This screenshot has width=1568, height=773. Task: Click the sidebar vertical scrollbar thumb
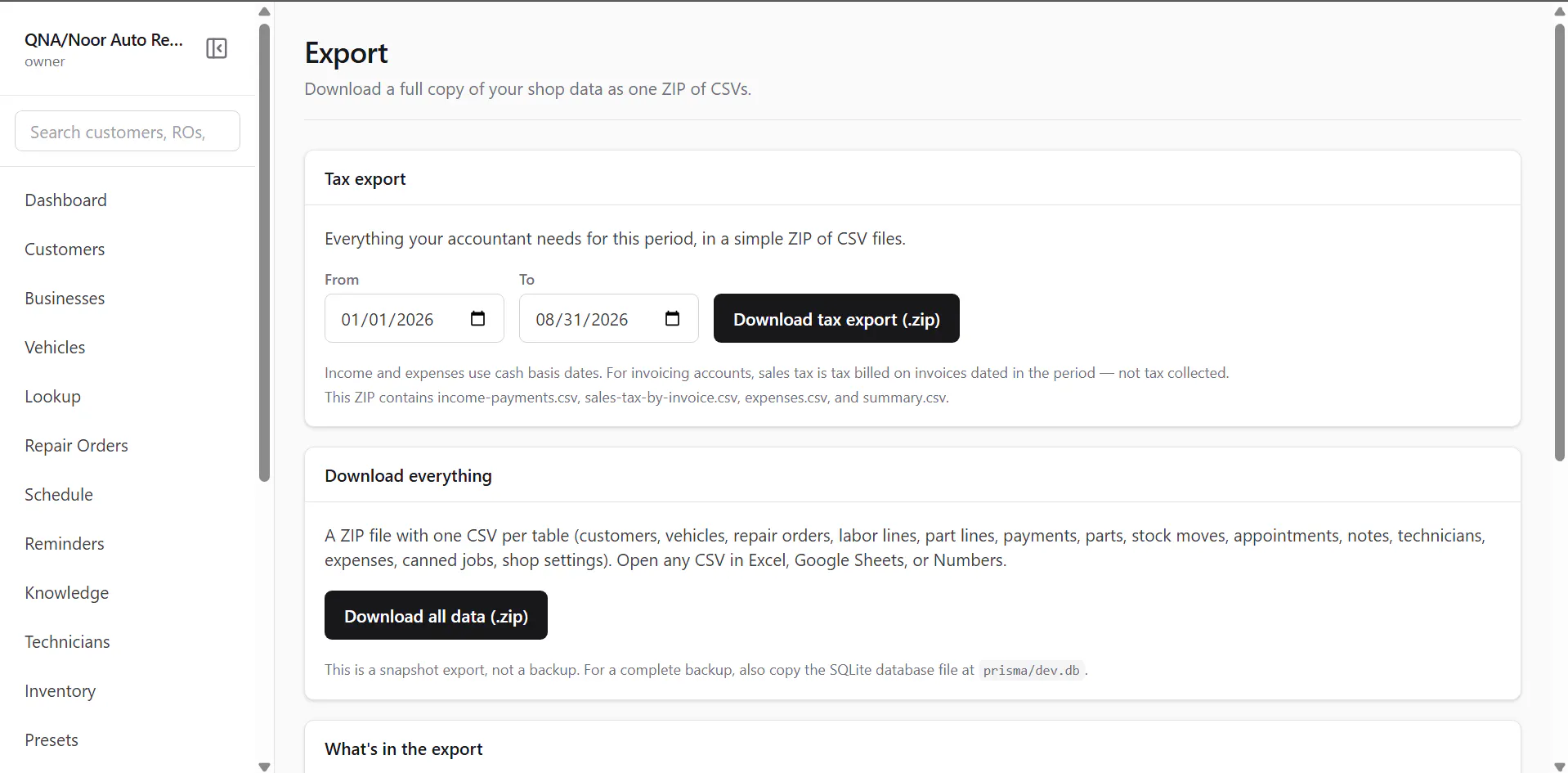pos(264,252)
